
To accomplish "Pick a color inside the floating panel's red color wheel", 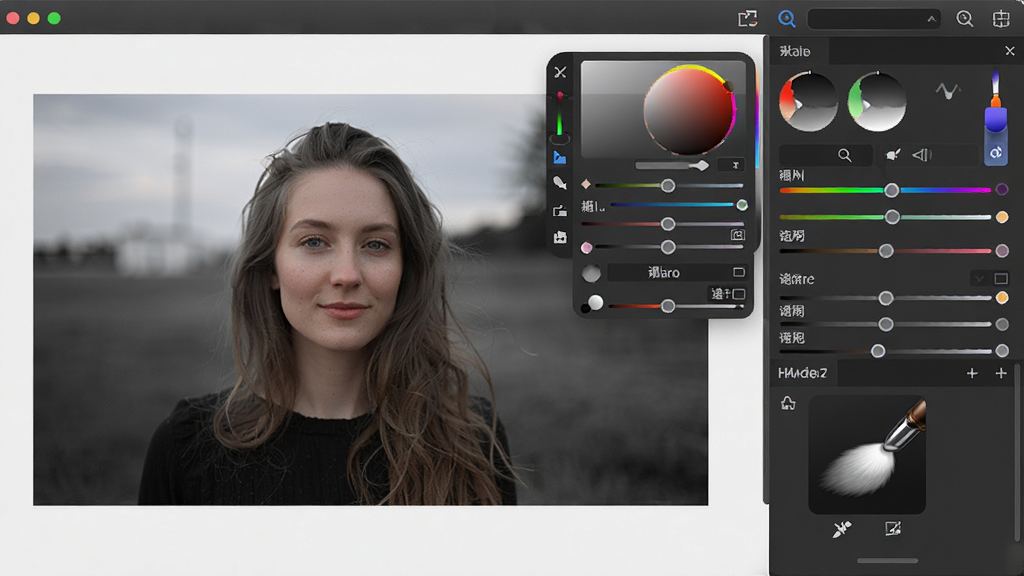I will (x=688, y=110).
